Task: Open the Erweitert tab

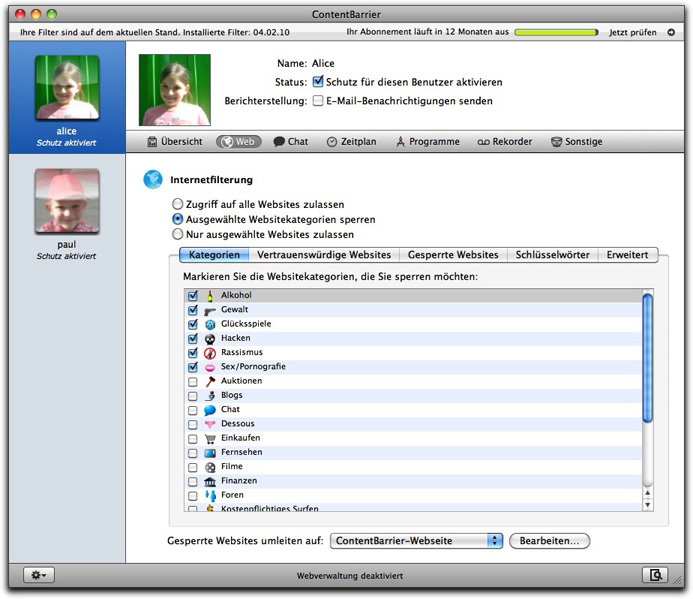Action: tap(628, 255)
